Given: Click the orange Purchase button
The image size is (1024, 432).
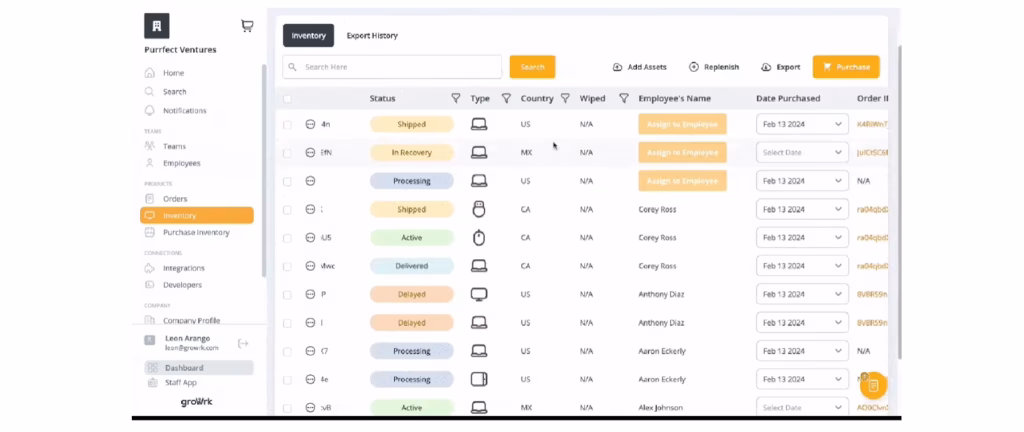Looking at the screenshot, I should click(845, 67).
